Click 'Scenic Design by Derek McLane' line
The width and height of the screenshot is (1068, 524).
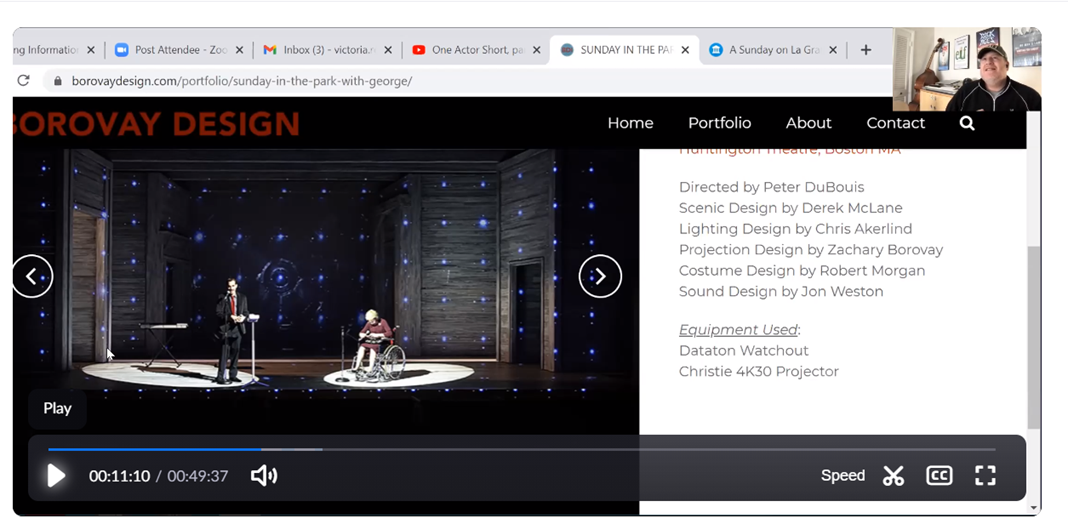tap(790, 208)
